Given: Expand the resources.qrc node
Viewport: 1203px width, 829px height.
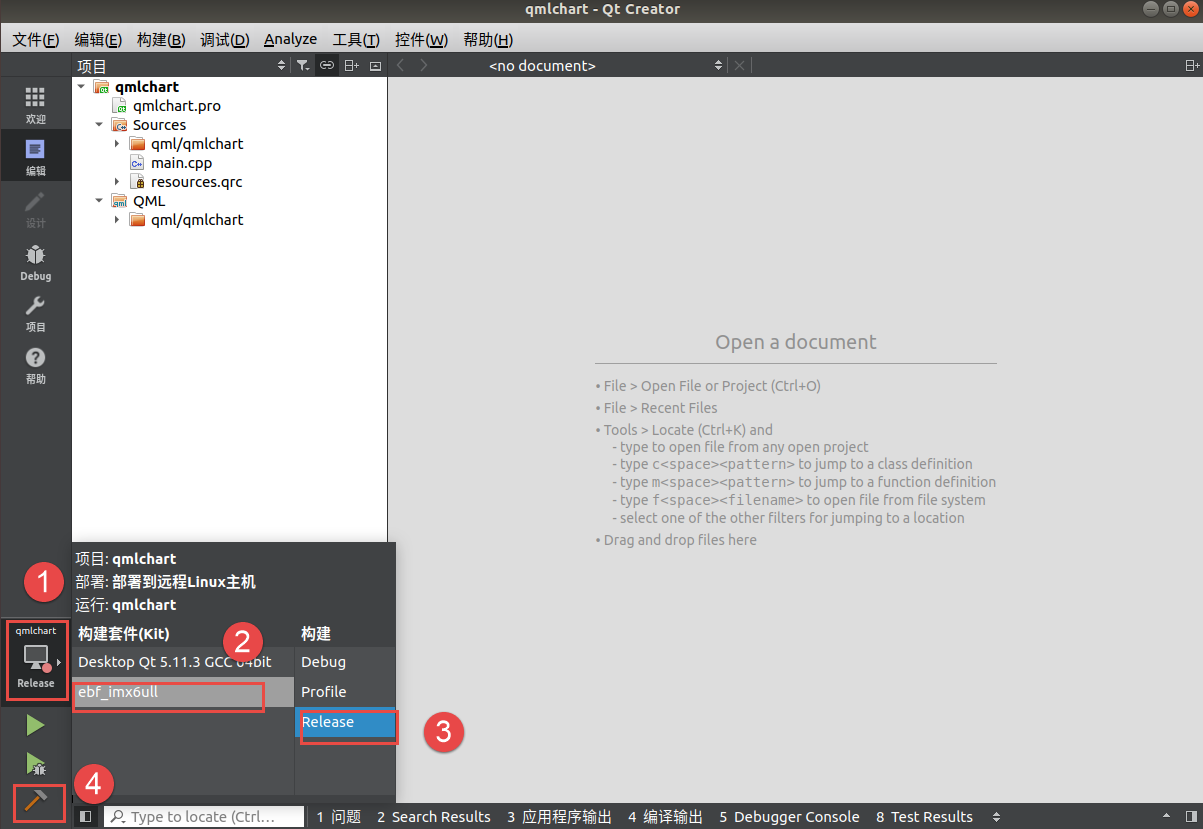Looking at the screenshot, I should click(x=117, y=182).
